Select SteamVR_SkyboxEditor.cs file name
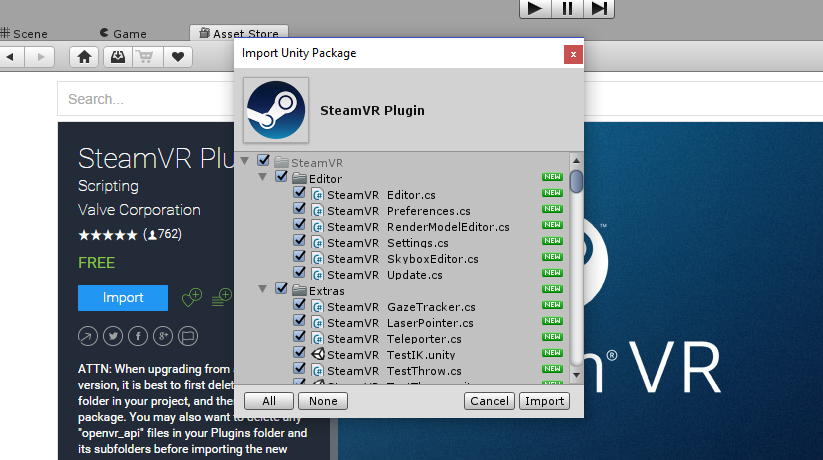823x460 pixels. [x=403, y=259]
